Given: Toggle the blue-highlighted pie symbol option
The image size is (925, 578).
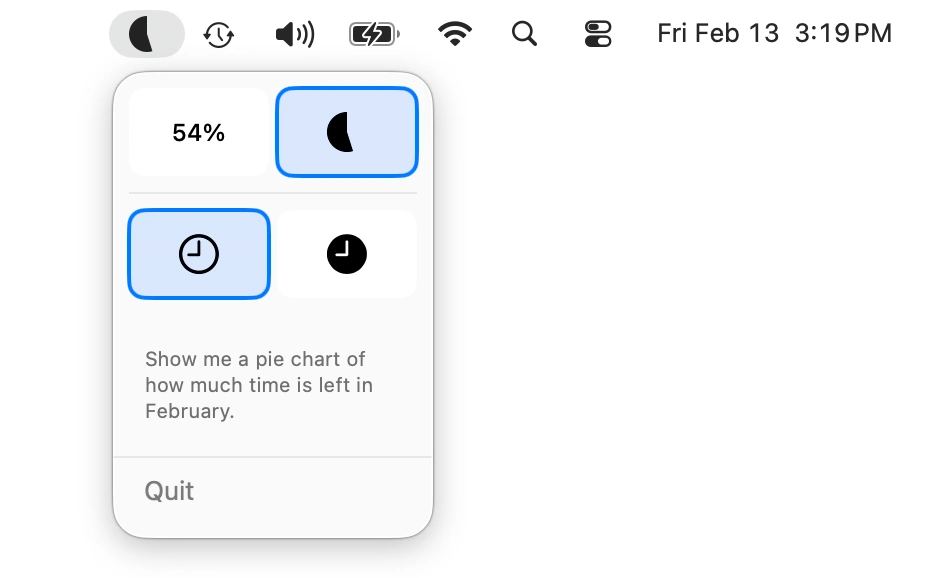Looking at the screenshot, I should [346, 131].
